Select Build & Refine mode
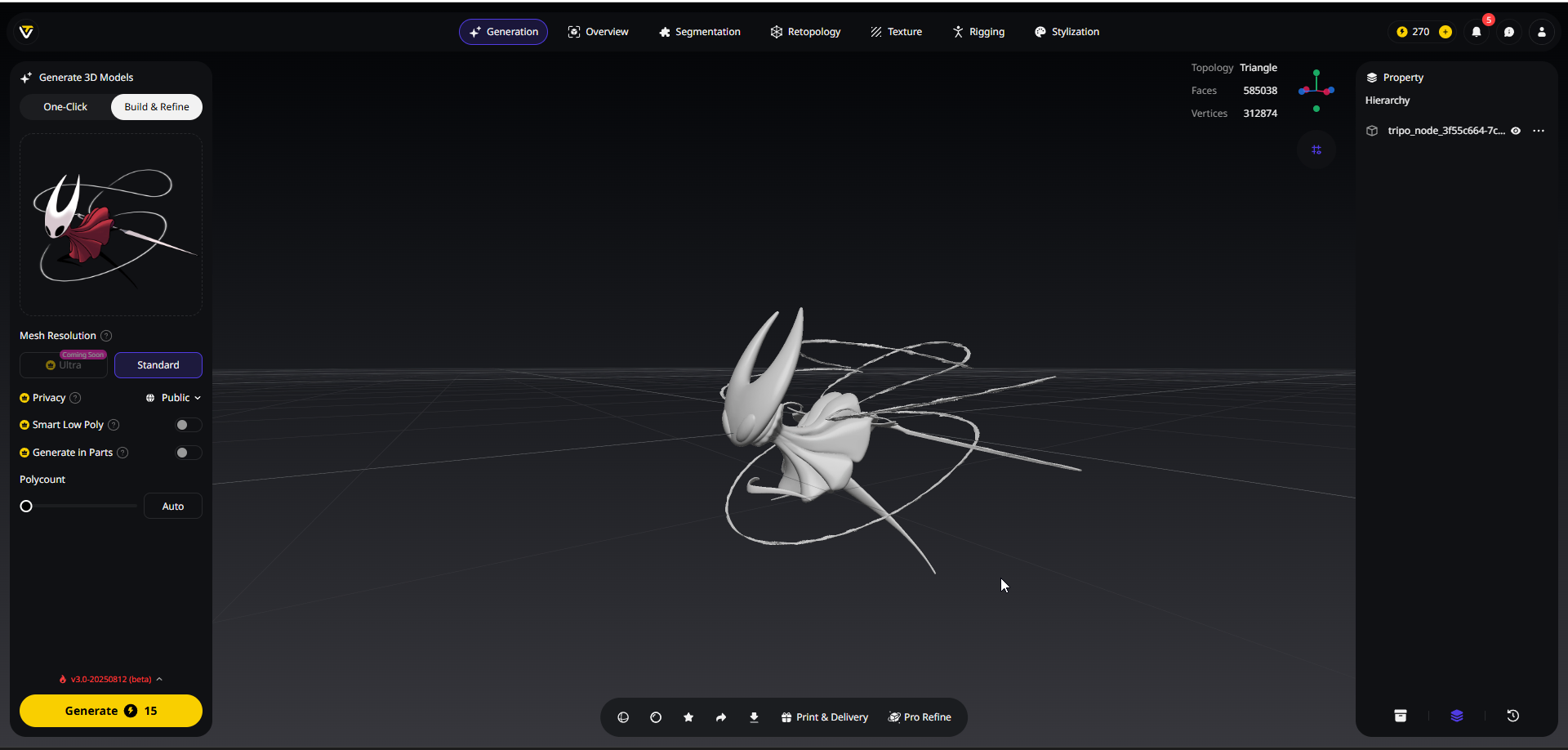The image size is (1568, 750). 157,107
